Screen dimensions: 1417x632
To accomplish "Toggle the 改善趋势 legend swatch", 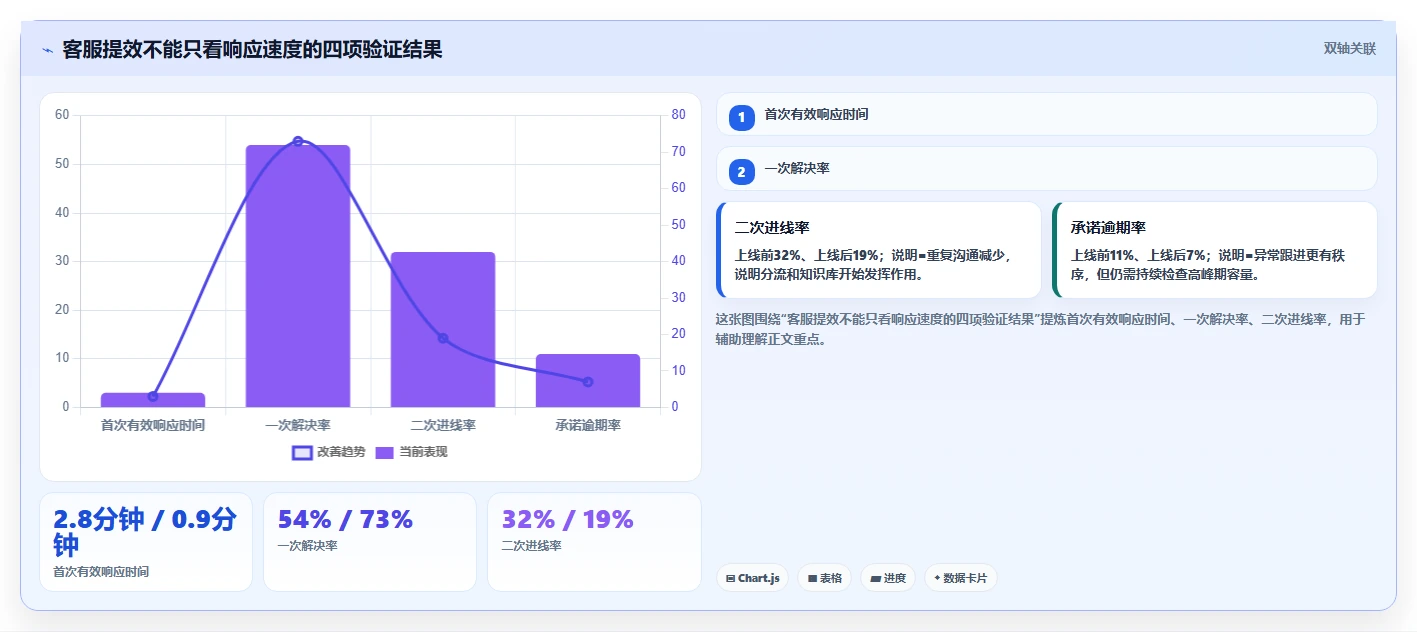I will (x=302, y=453).
